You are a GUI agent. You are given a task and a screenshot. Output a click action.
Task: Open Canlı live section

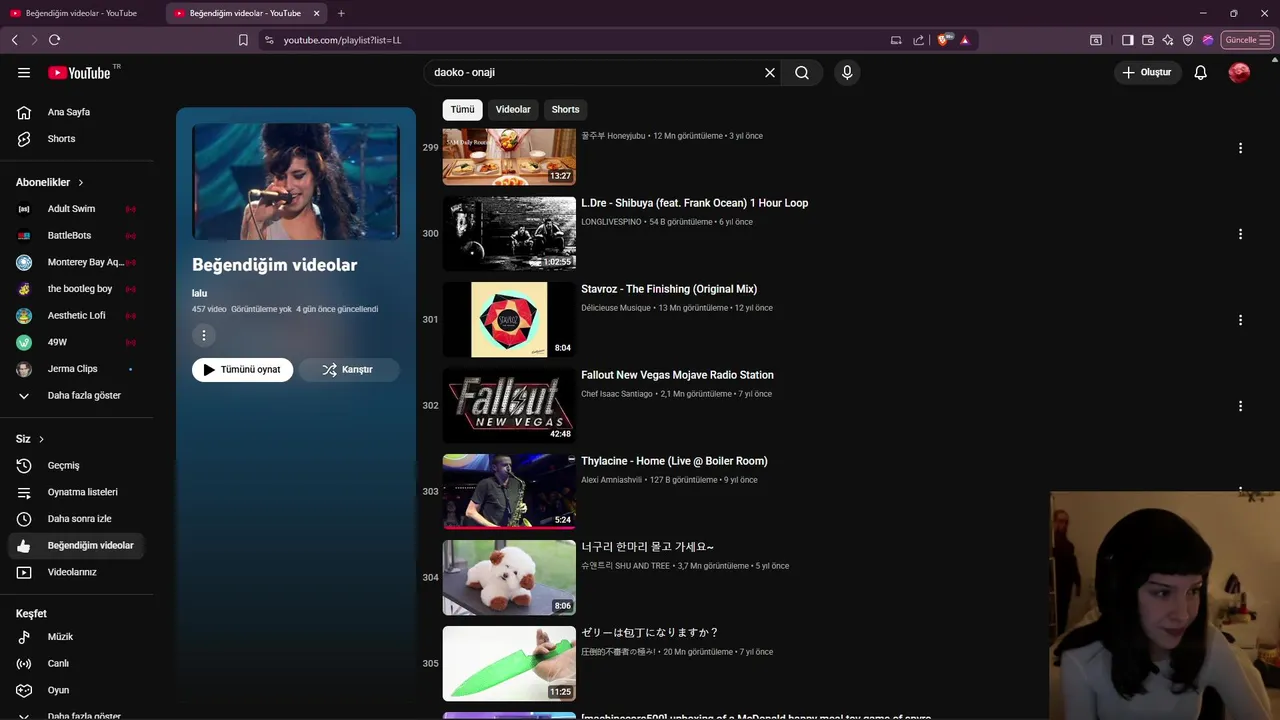coord(78,663)
